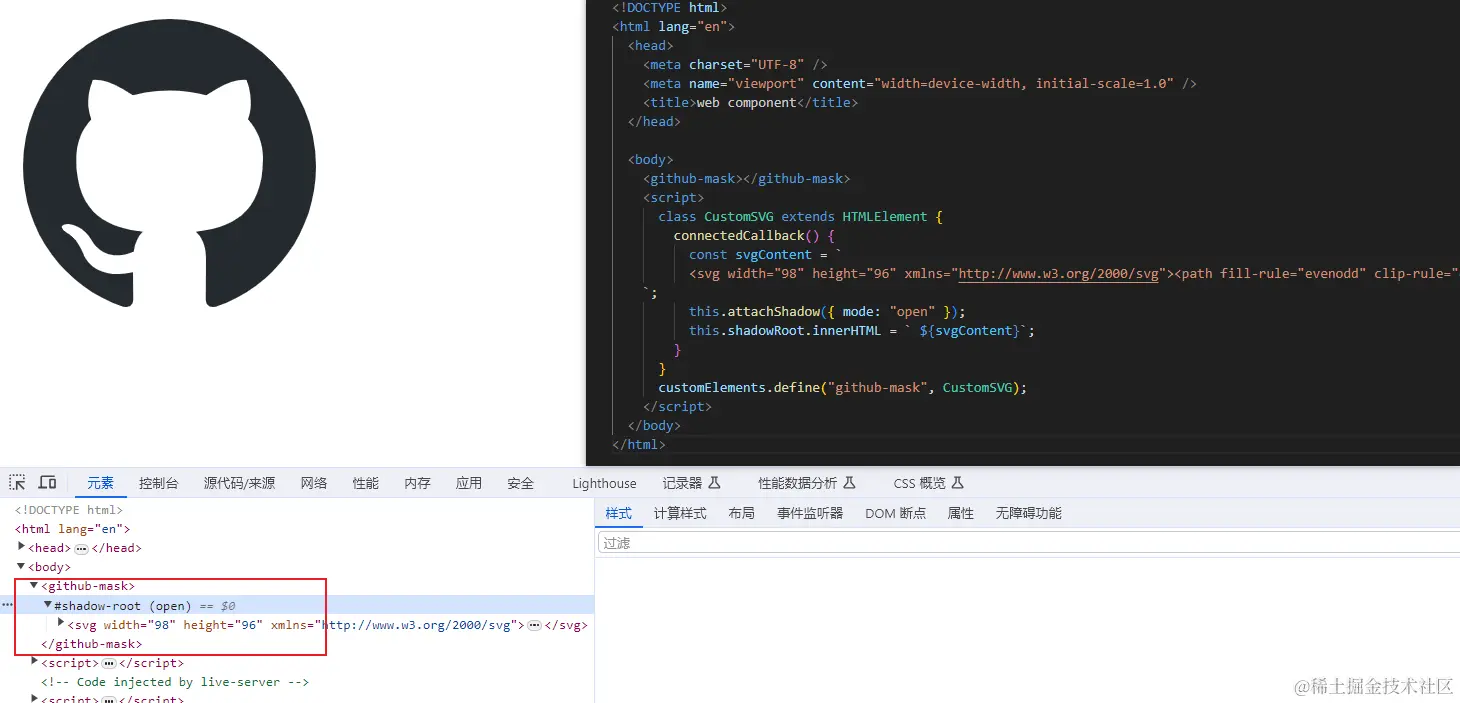Click the flask icon beside CSS 概览
Screen dimensions: 1460x703
(x=957, y=483)
